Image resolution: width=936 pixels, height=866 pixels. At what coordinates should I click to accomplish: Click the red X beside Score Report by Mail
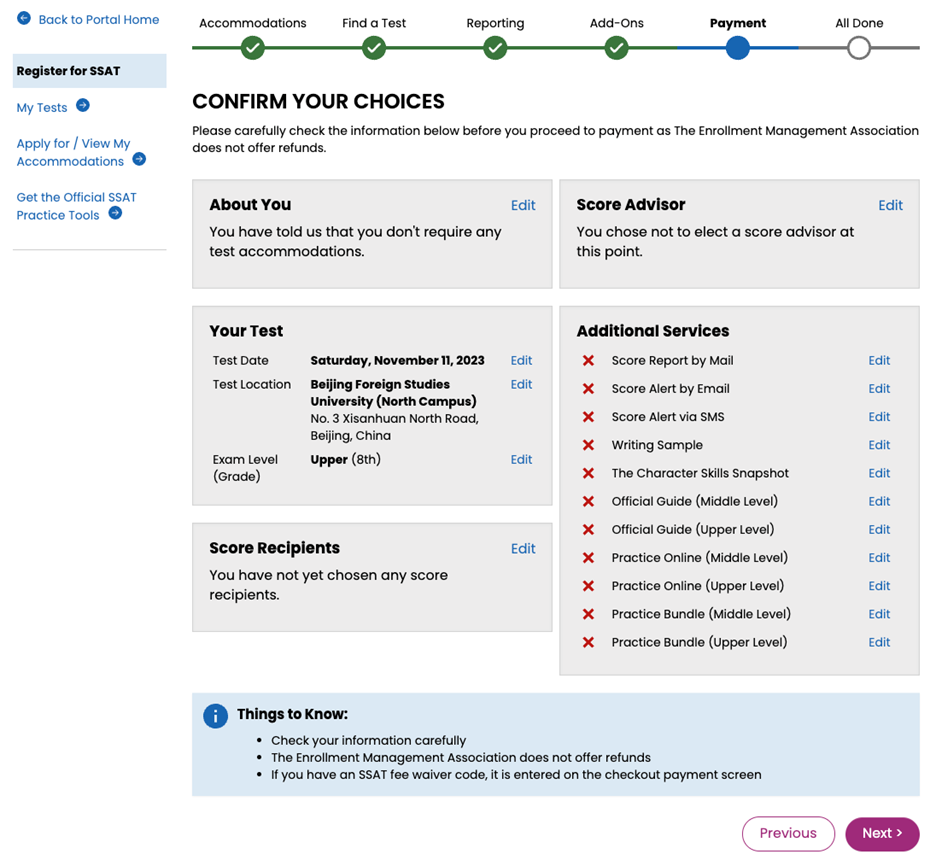[x=588, y=361]
